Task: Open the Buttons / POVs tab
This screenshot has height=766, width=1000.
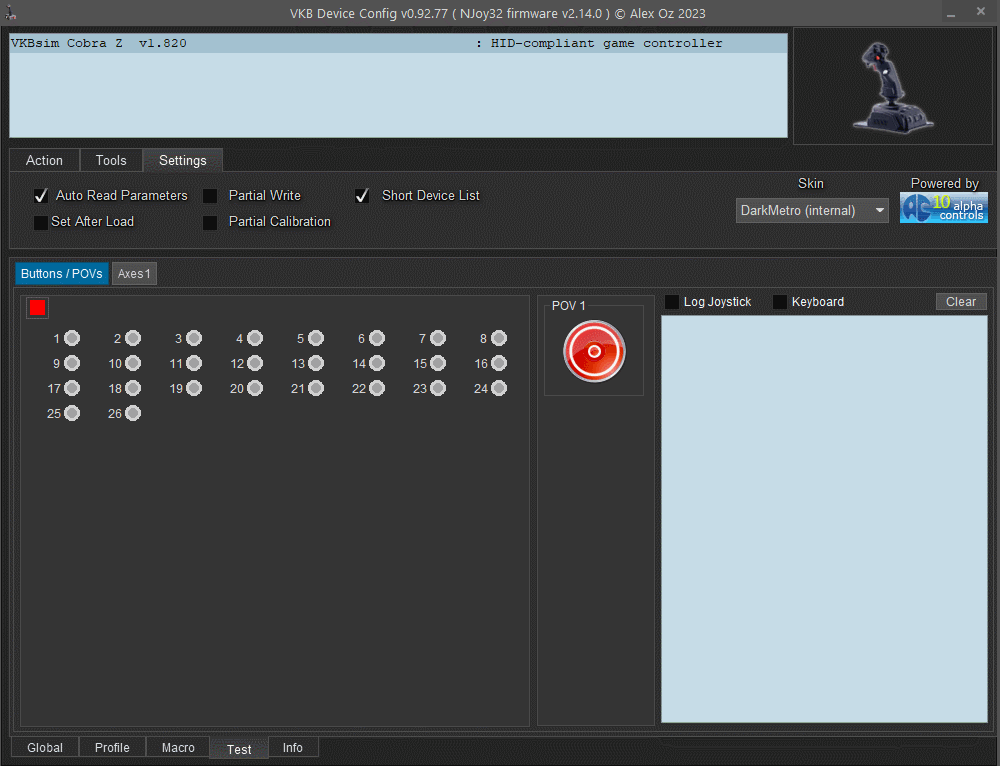Action: tap(61, 274)
